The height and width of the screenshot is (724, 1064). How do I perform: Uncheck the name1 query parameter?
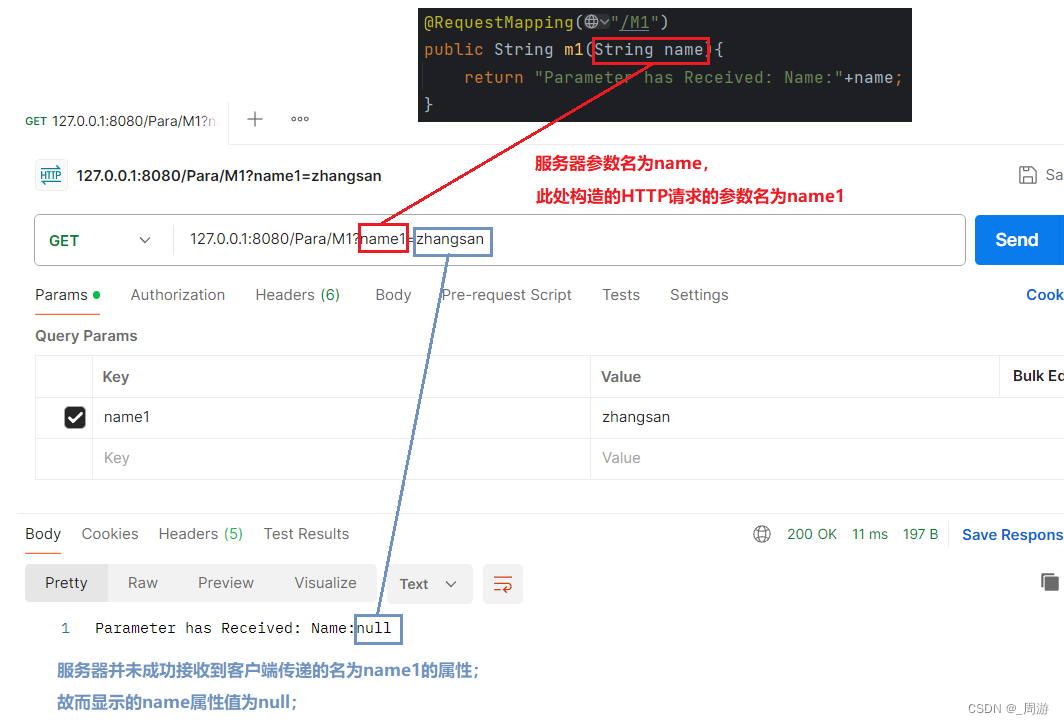75,417
